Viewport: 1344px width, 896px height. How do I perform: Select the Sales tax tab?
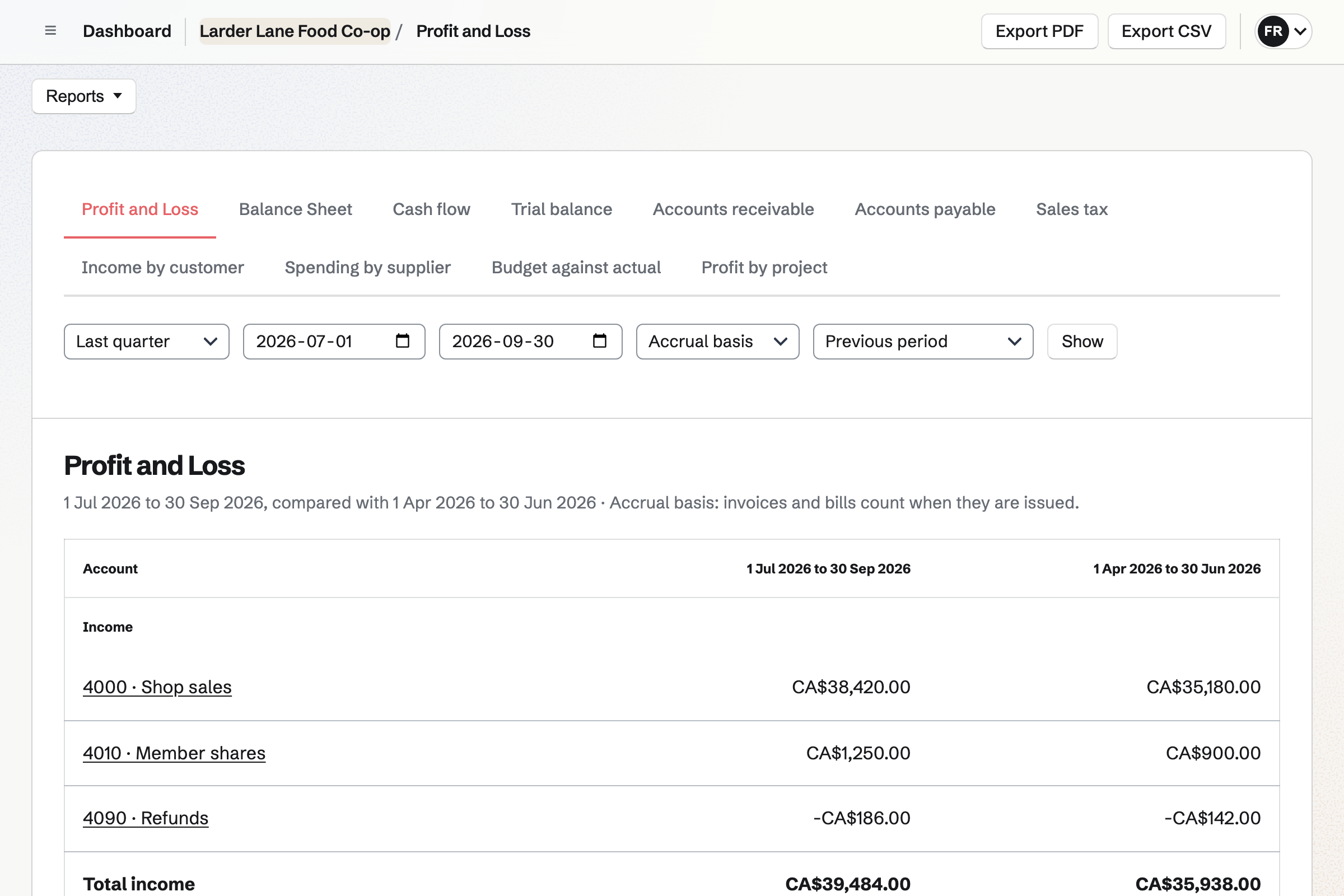pos(1072,209)
